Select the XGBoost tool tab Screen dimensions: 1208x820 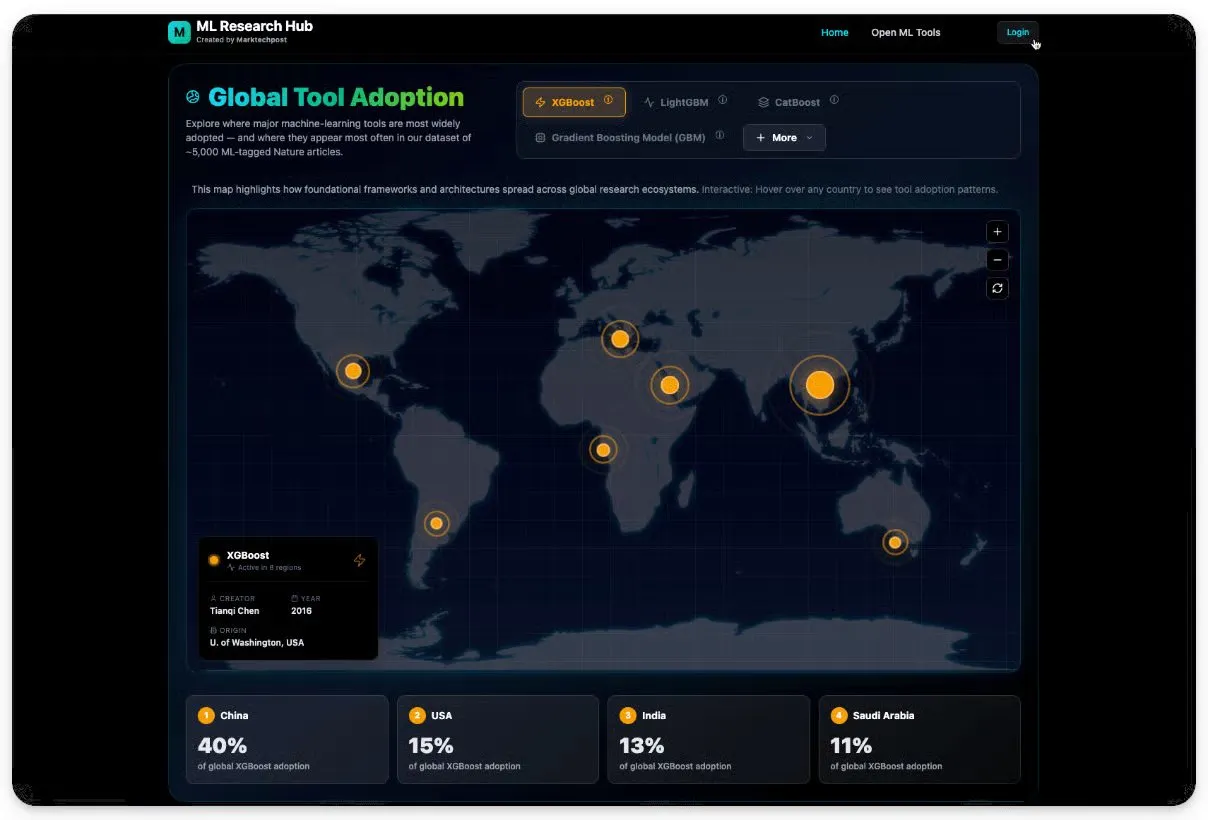pos(574,102)
